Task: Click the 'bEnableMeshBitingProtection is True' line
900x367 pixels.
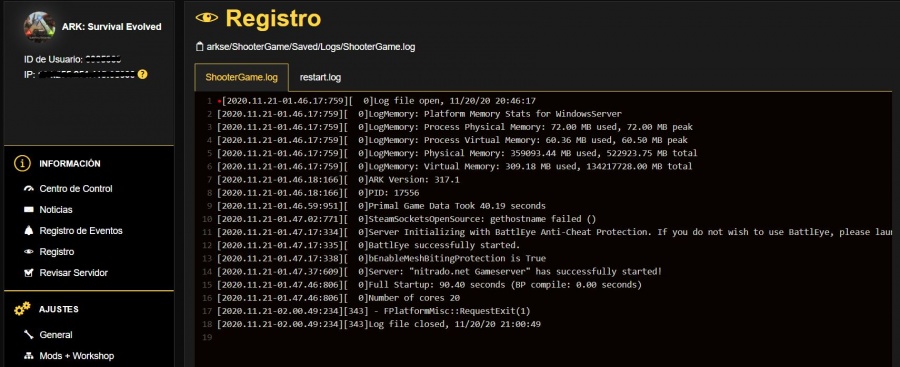Action: coord(381,258)
